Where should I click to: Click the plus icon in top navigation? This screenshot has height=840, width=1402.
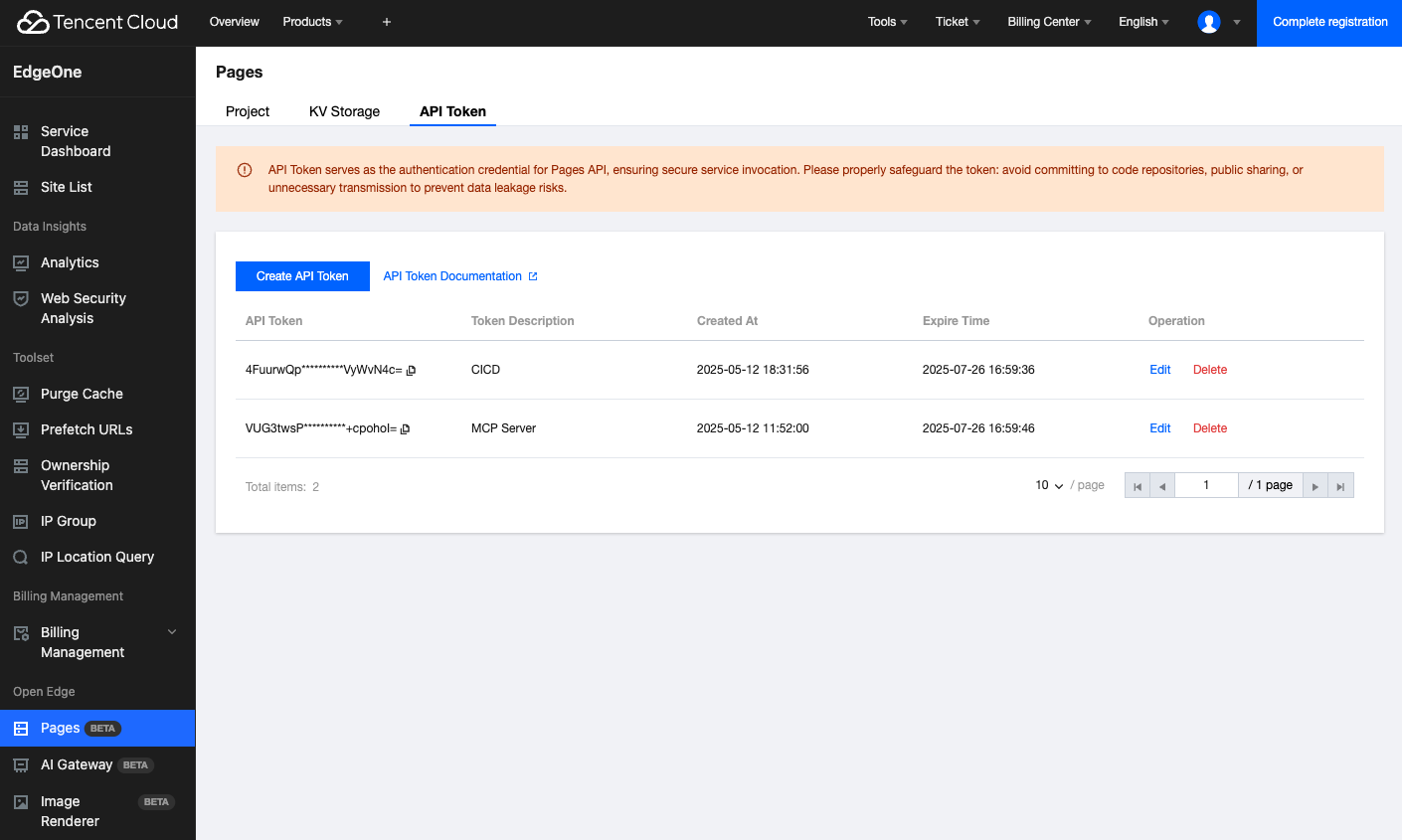click(x=387, y=22)
